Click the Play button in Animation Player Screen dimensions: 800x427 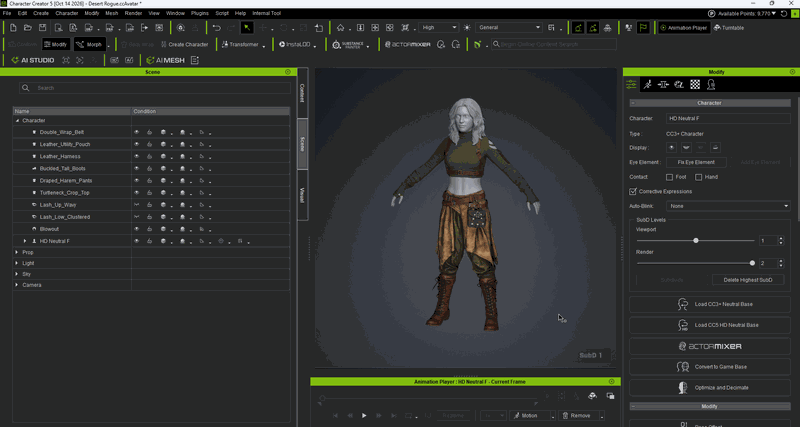coord(364,416)
